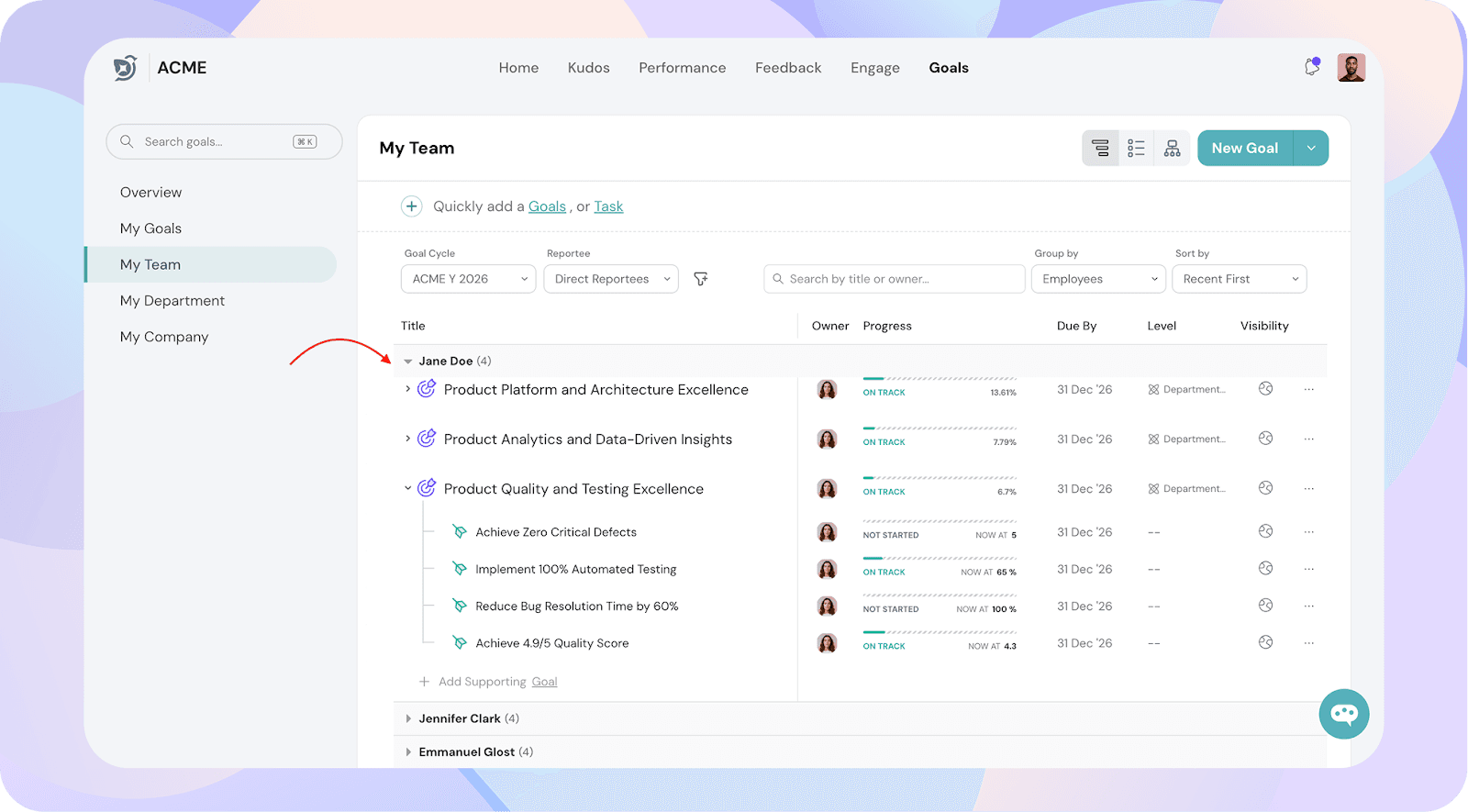Click goal icon for Product Analytics and Data-Driven Insights
Viewport: 1468px width, 812px height.
point(427,439)
